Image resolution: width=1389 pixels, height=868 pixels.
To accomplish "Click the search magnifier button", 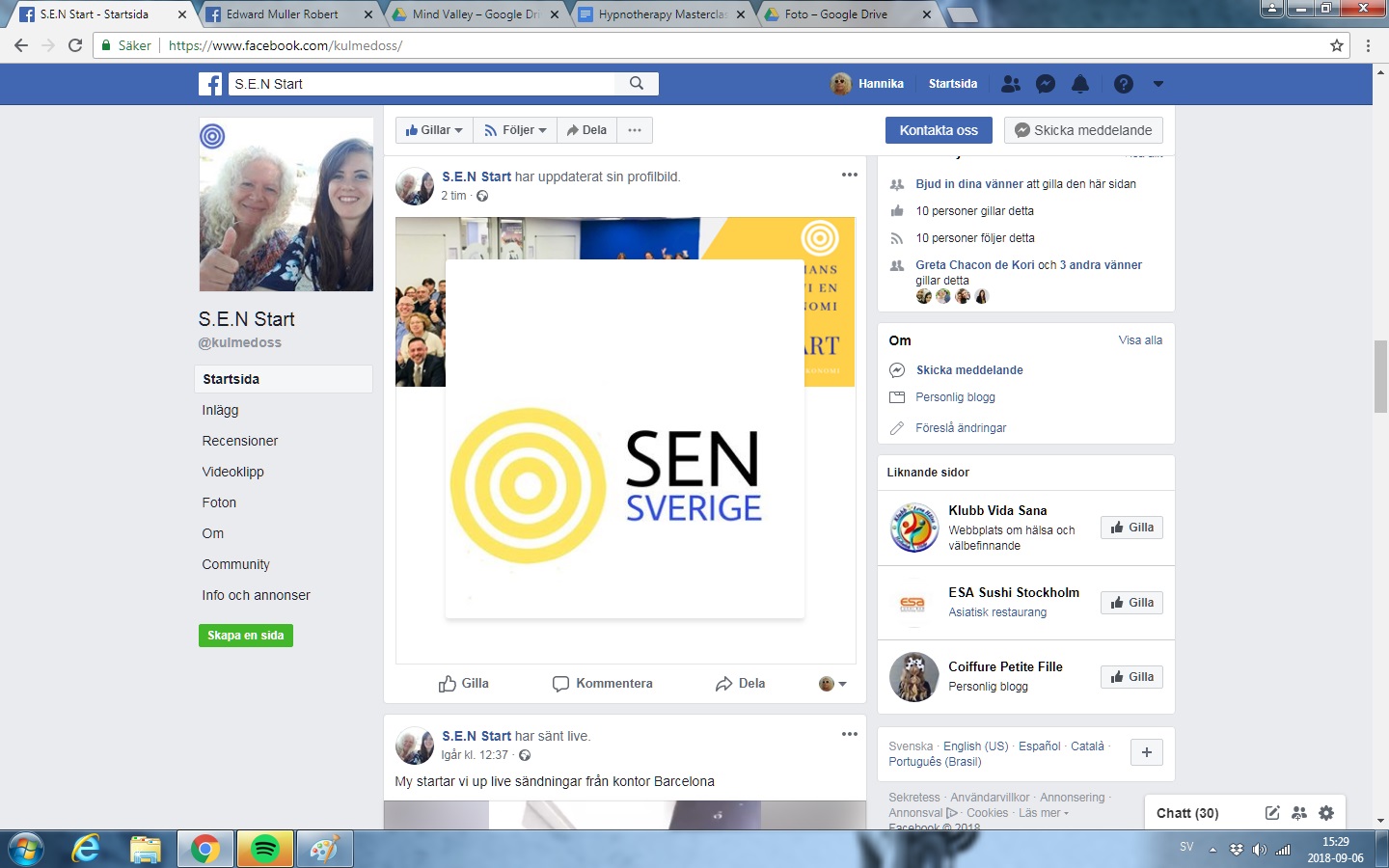I will coord(637,84).
